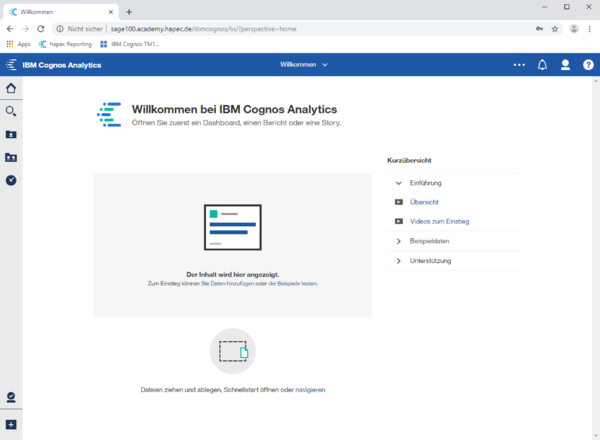Image resolution: width=600 pixels, height=440 pixels.
Task: Open the Search magnifier in the sidebar
Action: pos(11,111)
